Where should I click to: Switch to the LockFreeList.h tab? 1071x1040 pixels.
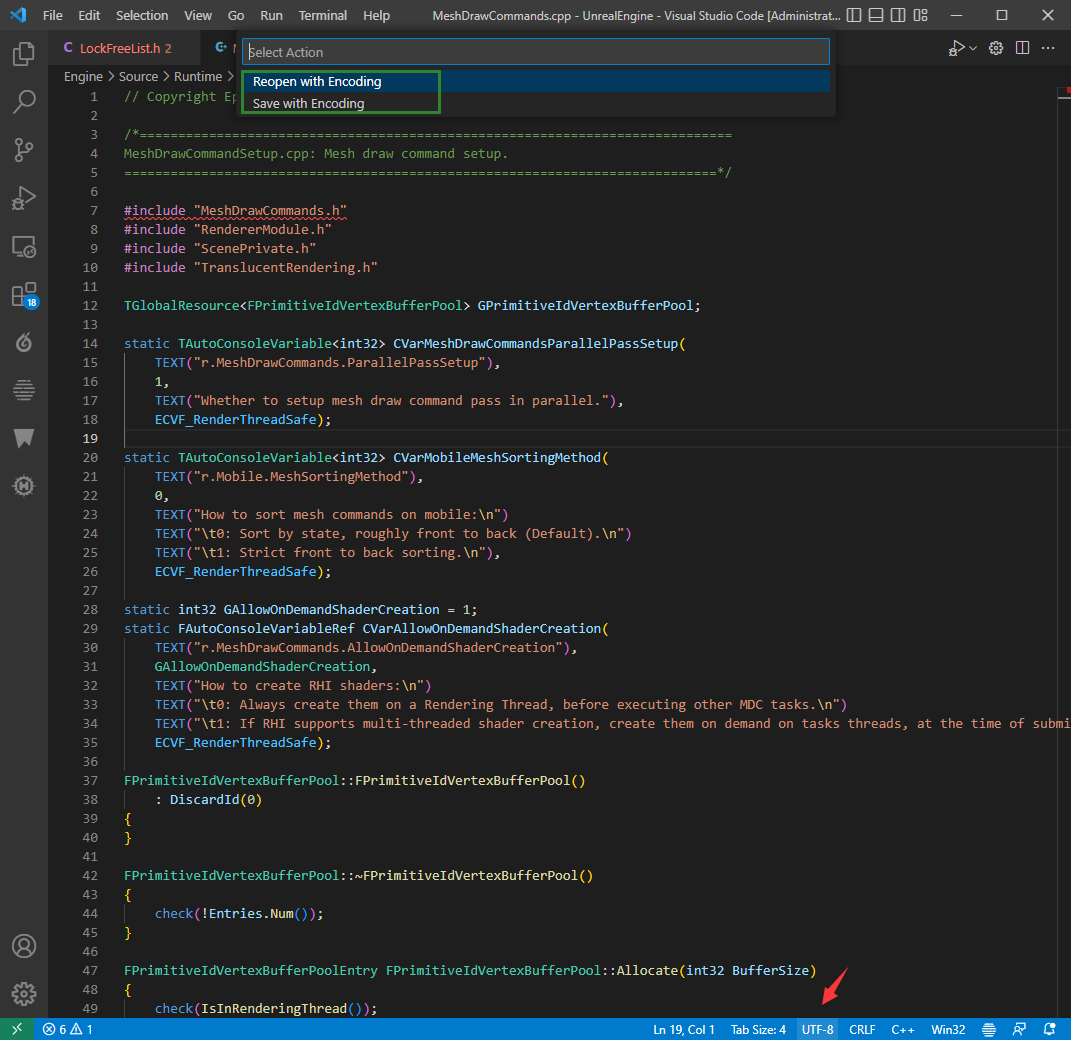[x=118, y=48]
